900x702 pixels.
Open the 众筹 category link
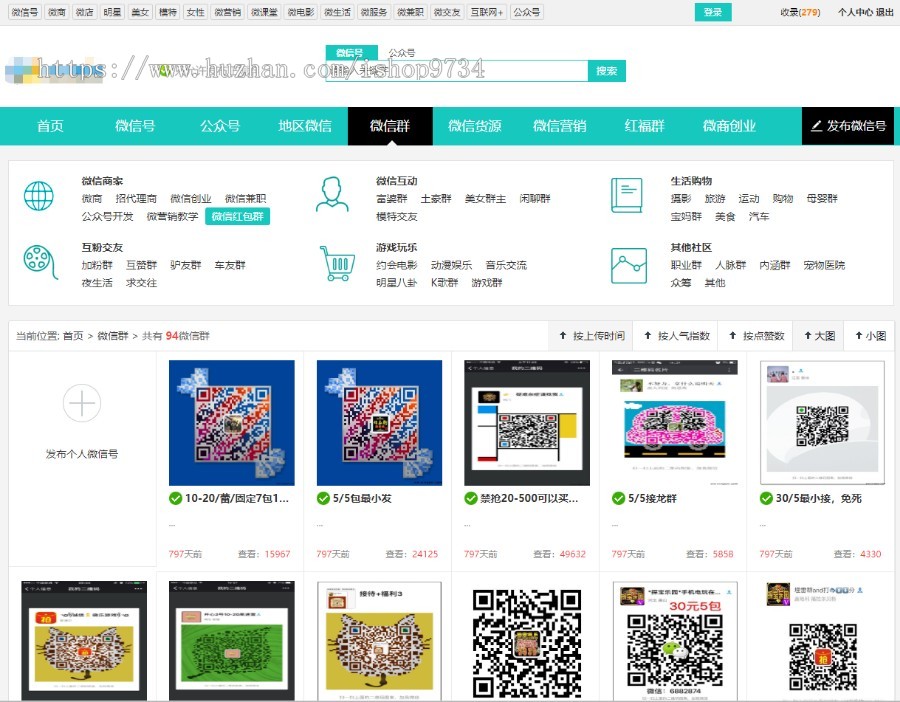681,283
